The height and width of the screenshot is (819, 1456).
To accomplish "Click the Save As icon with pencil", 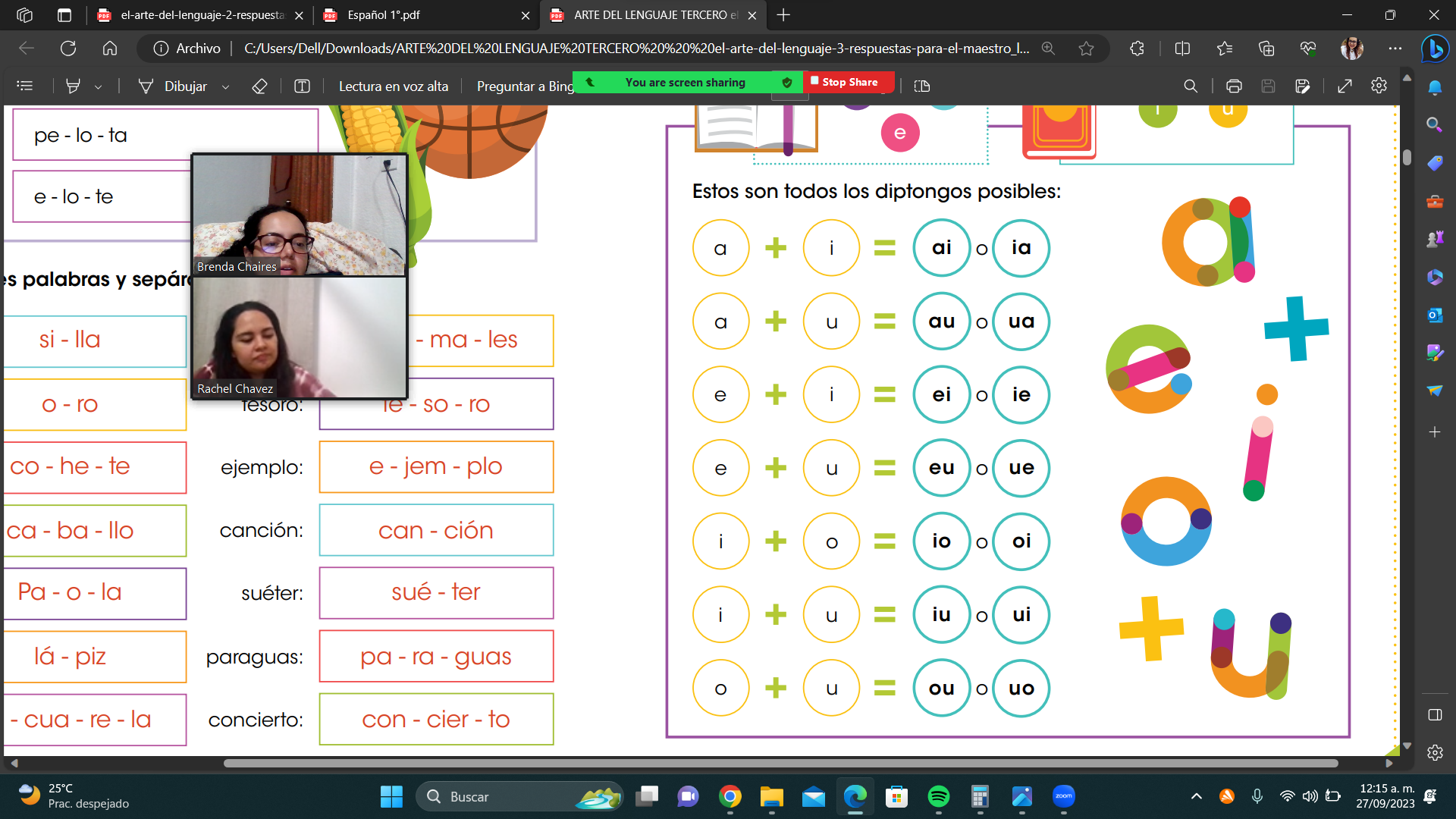I will (x=1303, y=86).
